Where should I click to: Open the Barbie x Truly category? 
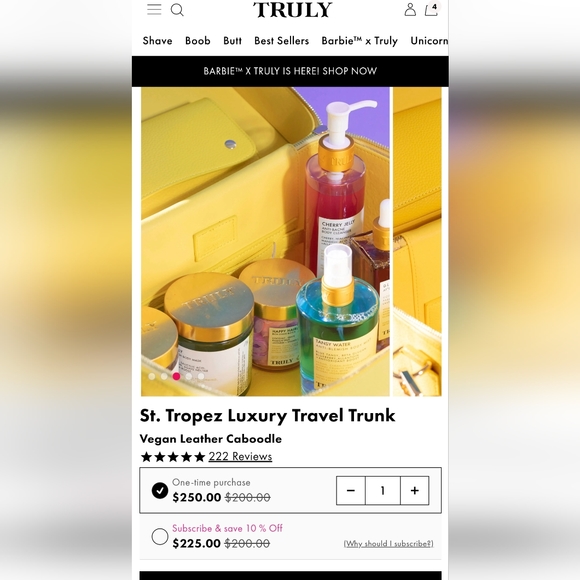tap(360, 41)
